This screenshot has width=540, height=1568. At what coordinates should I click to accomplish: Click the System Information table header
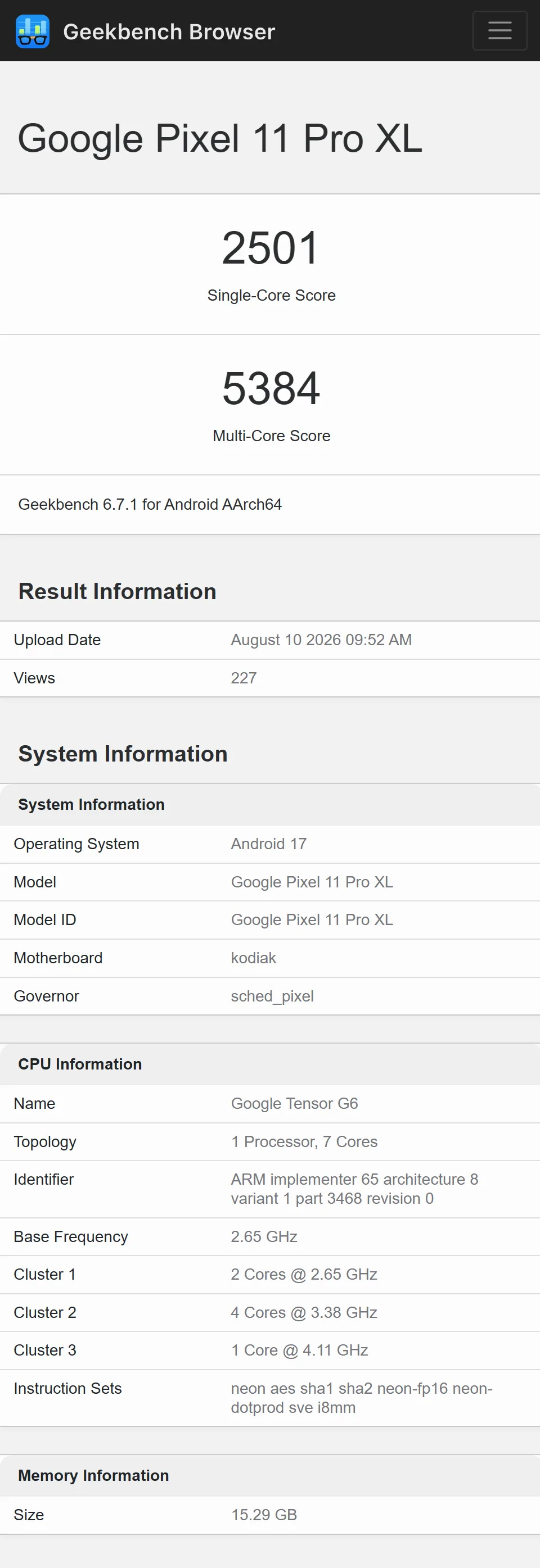click(x=92, y=805)
